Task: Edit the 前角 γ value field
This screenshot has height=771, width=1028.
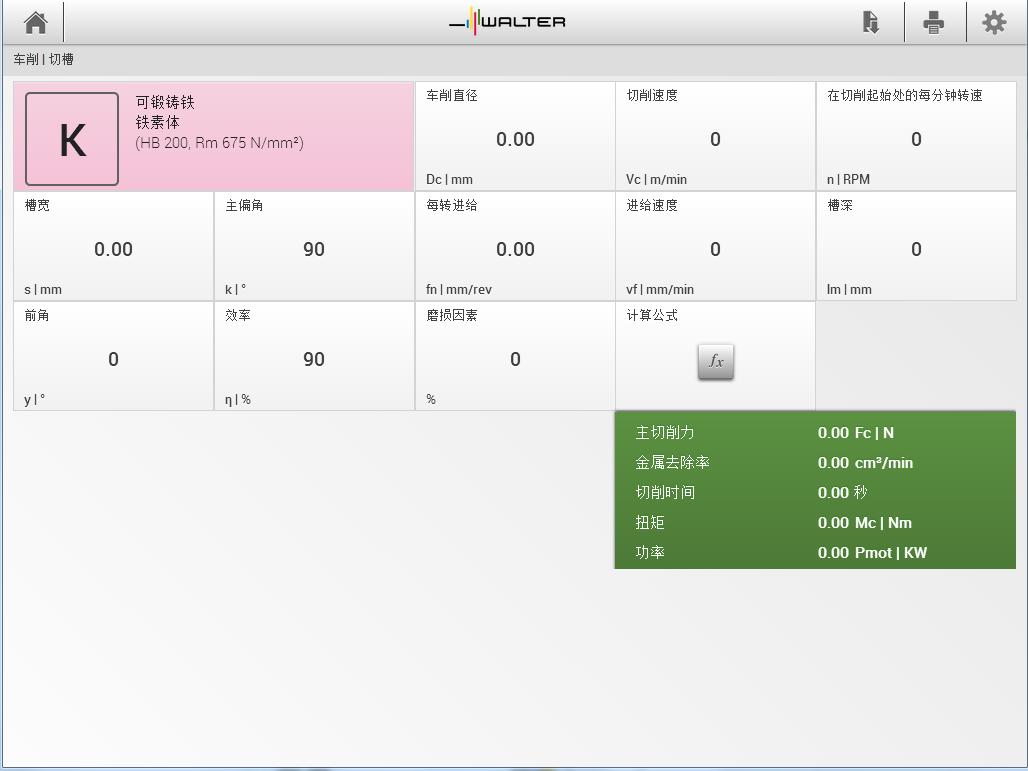Action: 113,357
